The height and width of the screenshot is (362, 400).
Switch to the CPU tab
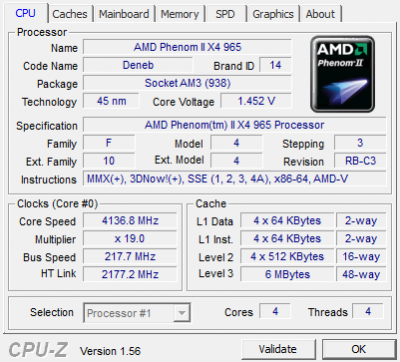[25, 13]
